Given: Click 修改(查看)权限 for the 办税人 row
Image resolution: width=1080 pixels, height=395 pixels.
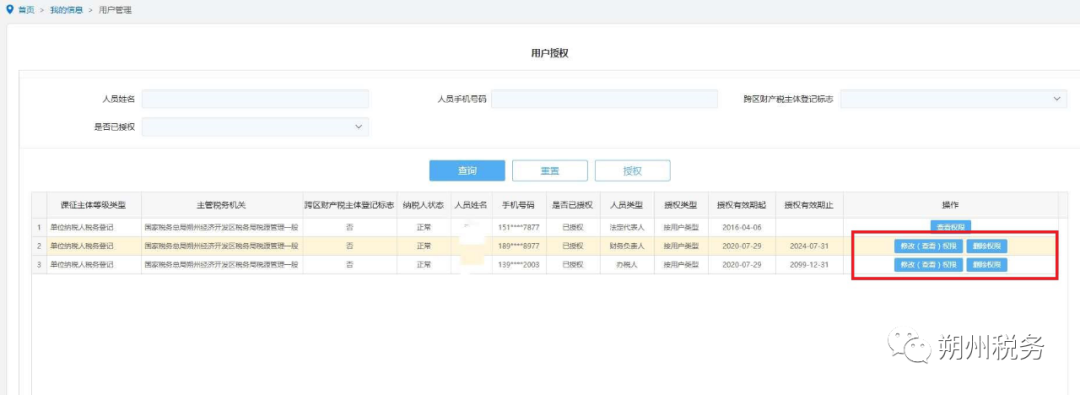Looking at the screenshot, I should tap(928, 265).
